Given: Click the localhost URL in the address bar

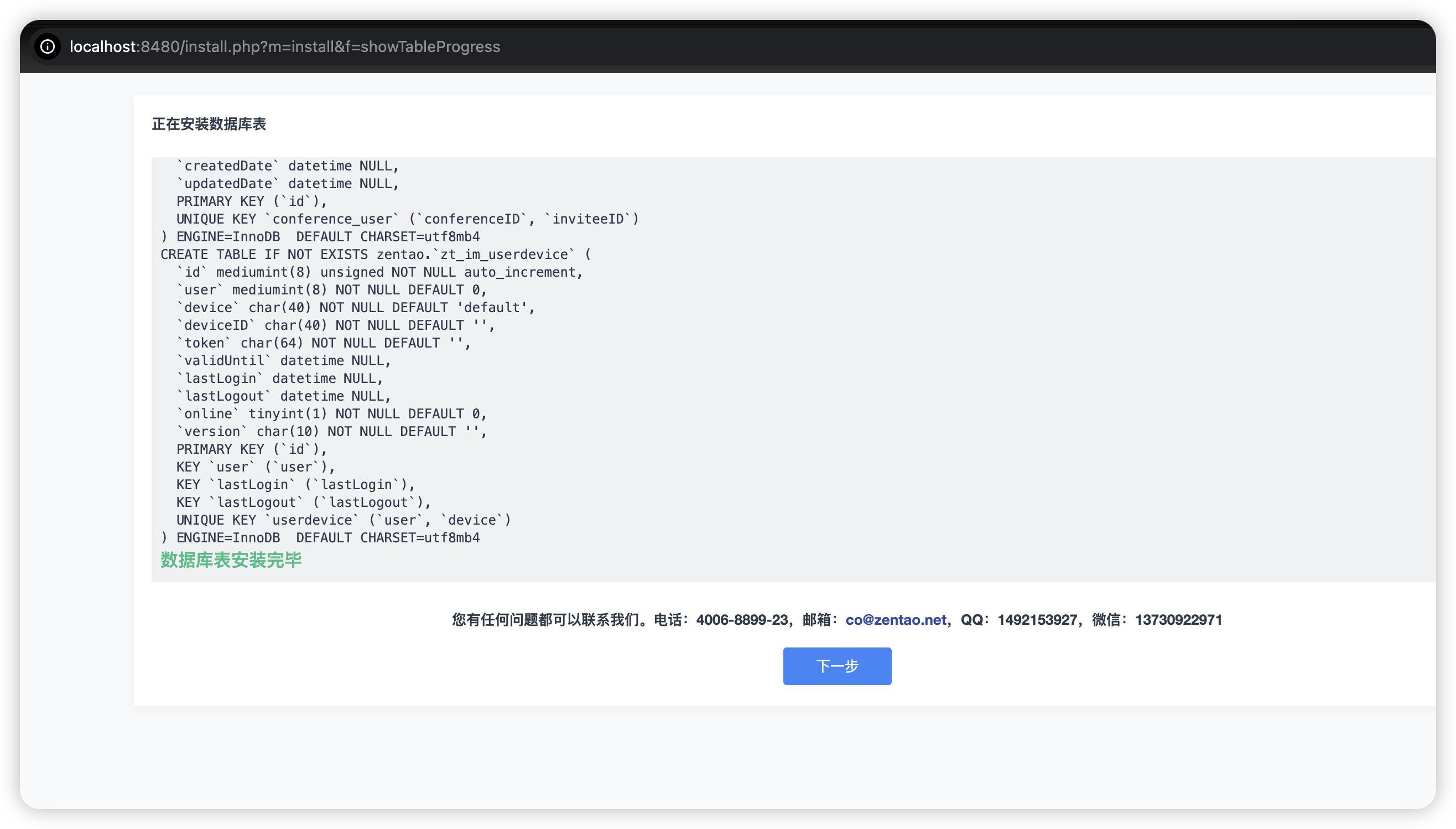Looking at the screenshot, I should click(x=284, y=46).
